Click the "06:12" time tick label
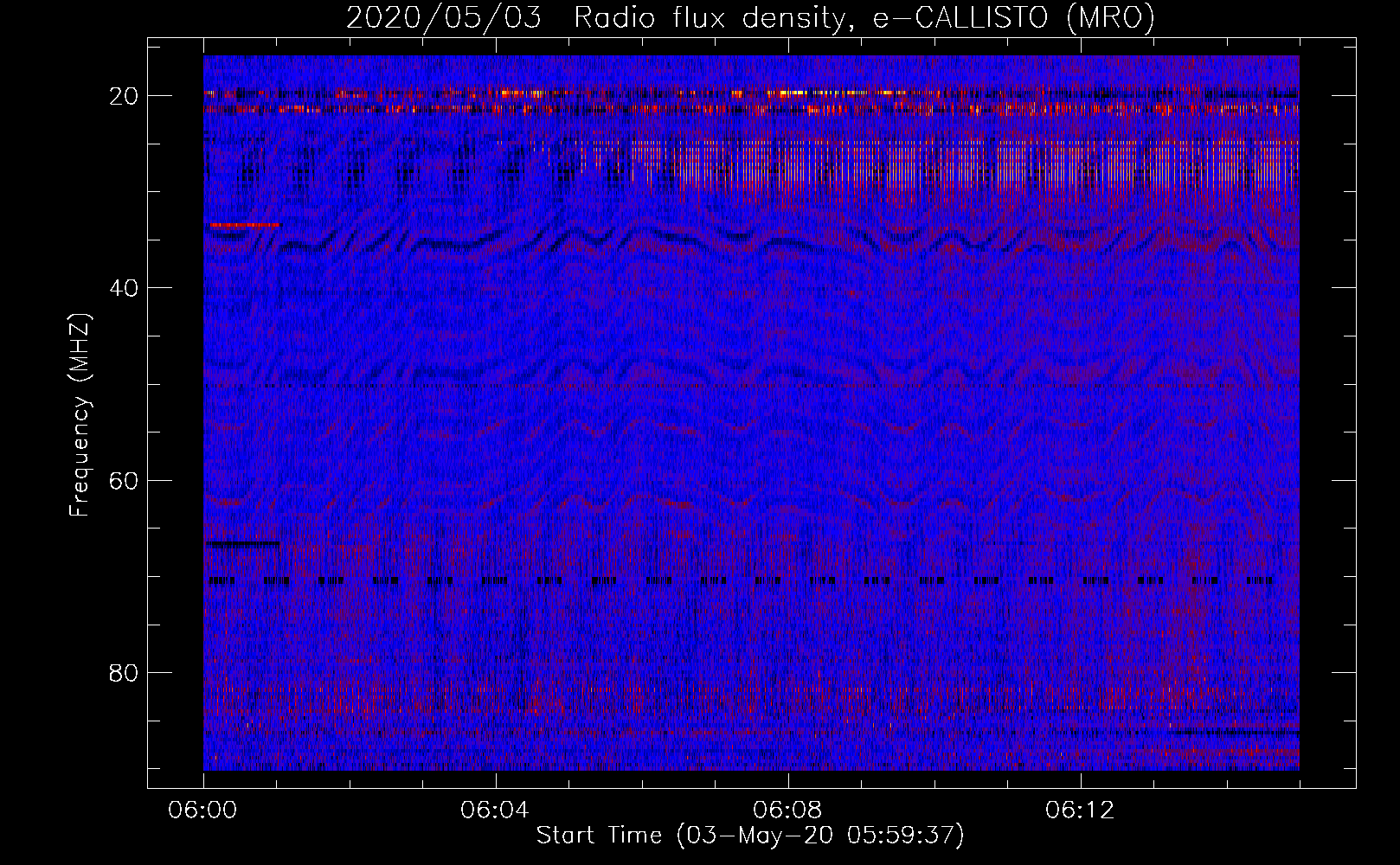This screenshot has height=865, width=1400. (x=1081, y=811)
